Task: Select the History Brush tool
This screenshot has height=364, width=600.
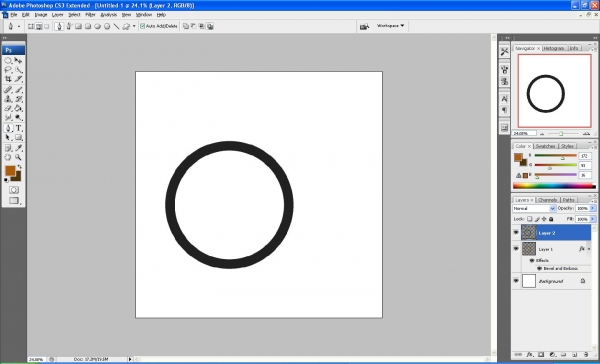Action: pos(18,99)
